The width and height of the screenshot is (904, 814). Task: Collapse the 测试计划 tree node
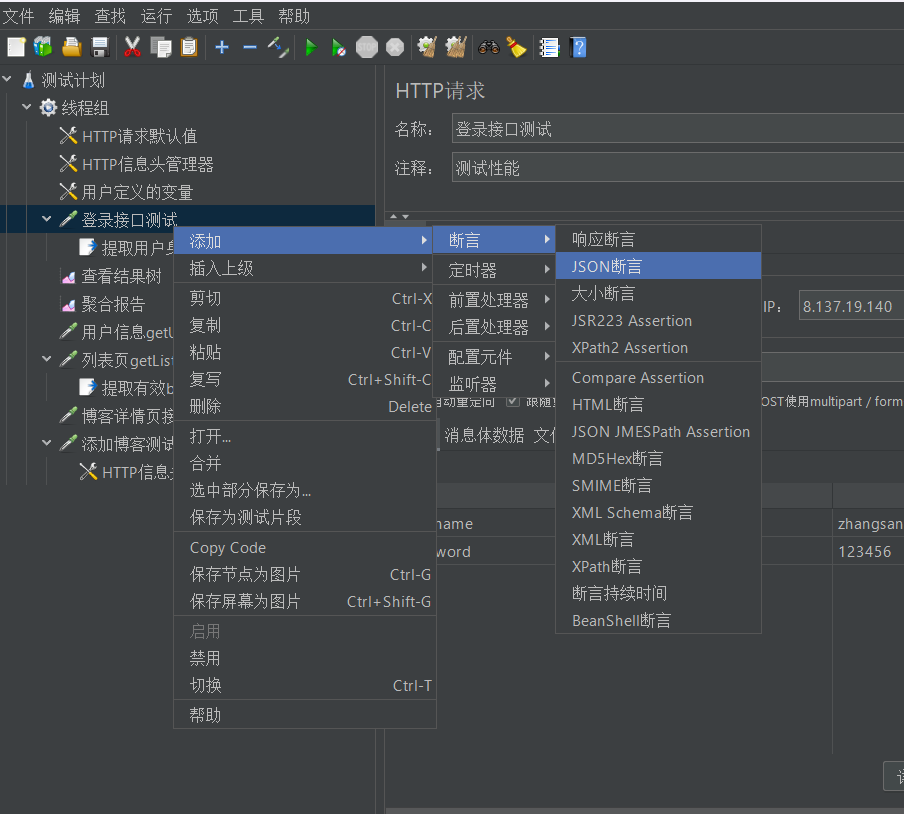coord(7,78)
